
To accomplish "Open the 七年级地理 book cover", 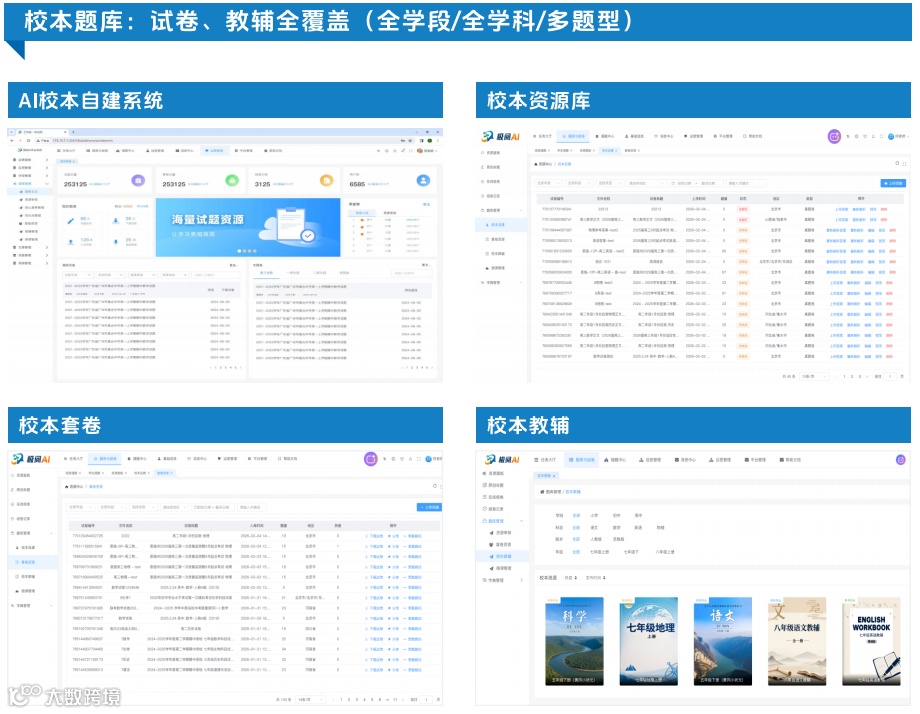I will [649, 641].
